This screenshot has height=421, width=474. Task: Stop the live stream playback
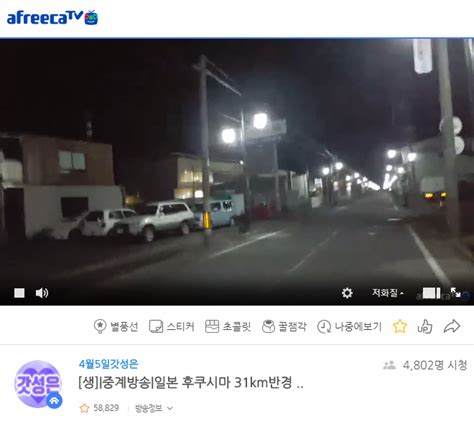(19, 293)
